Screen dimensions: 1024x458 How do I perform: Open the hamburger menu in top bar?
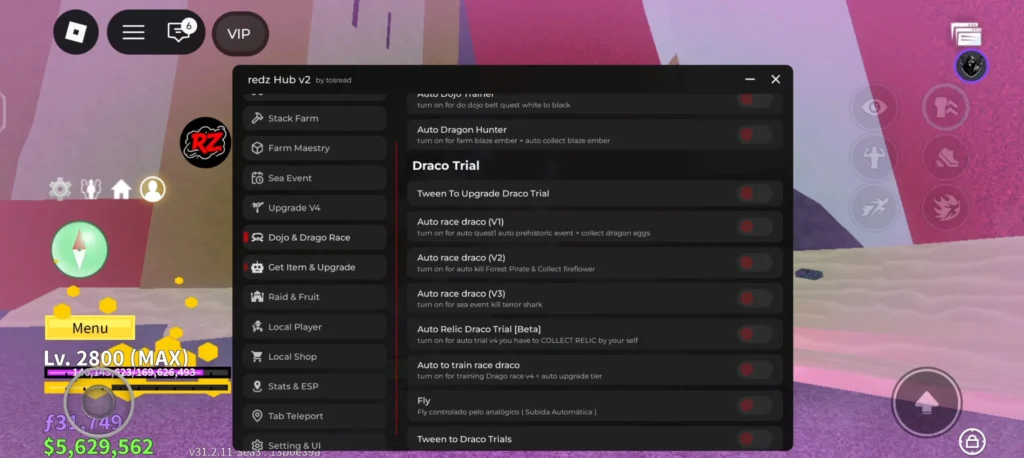tap(133, 32)
